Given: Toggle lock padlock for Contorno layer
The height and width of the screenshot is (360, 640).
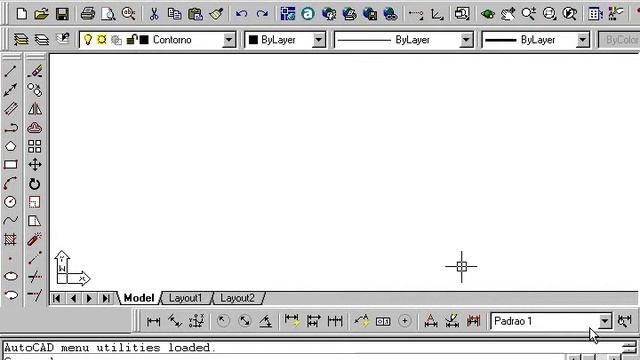Looking at the screenshot, I should (x=131, y=40).
